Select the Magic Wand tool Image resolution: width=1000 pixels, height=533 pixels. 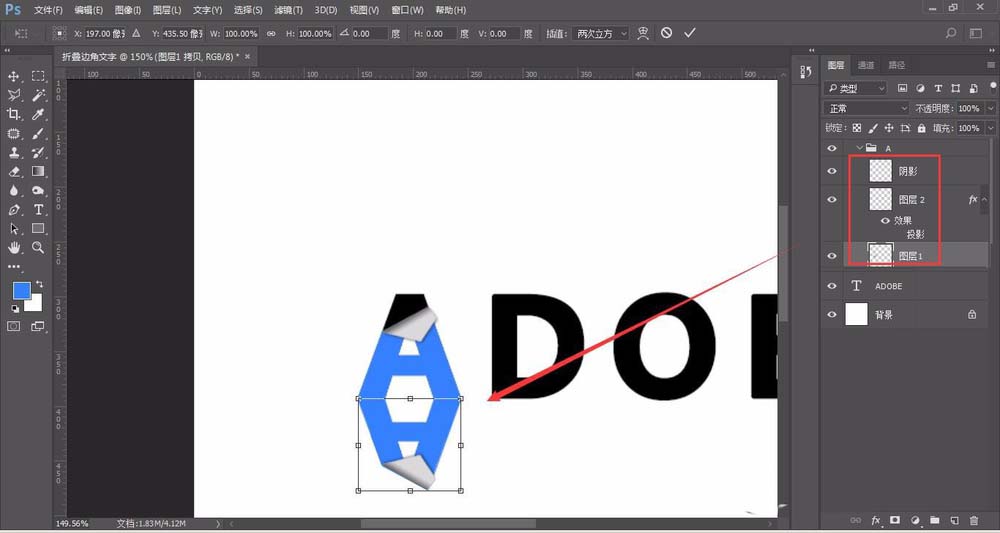(x=38, y=96)
